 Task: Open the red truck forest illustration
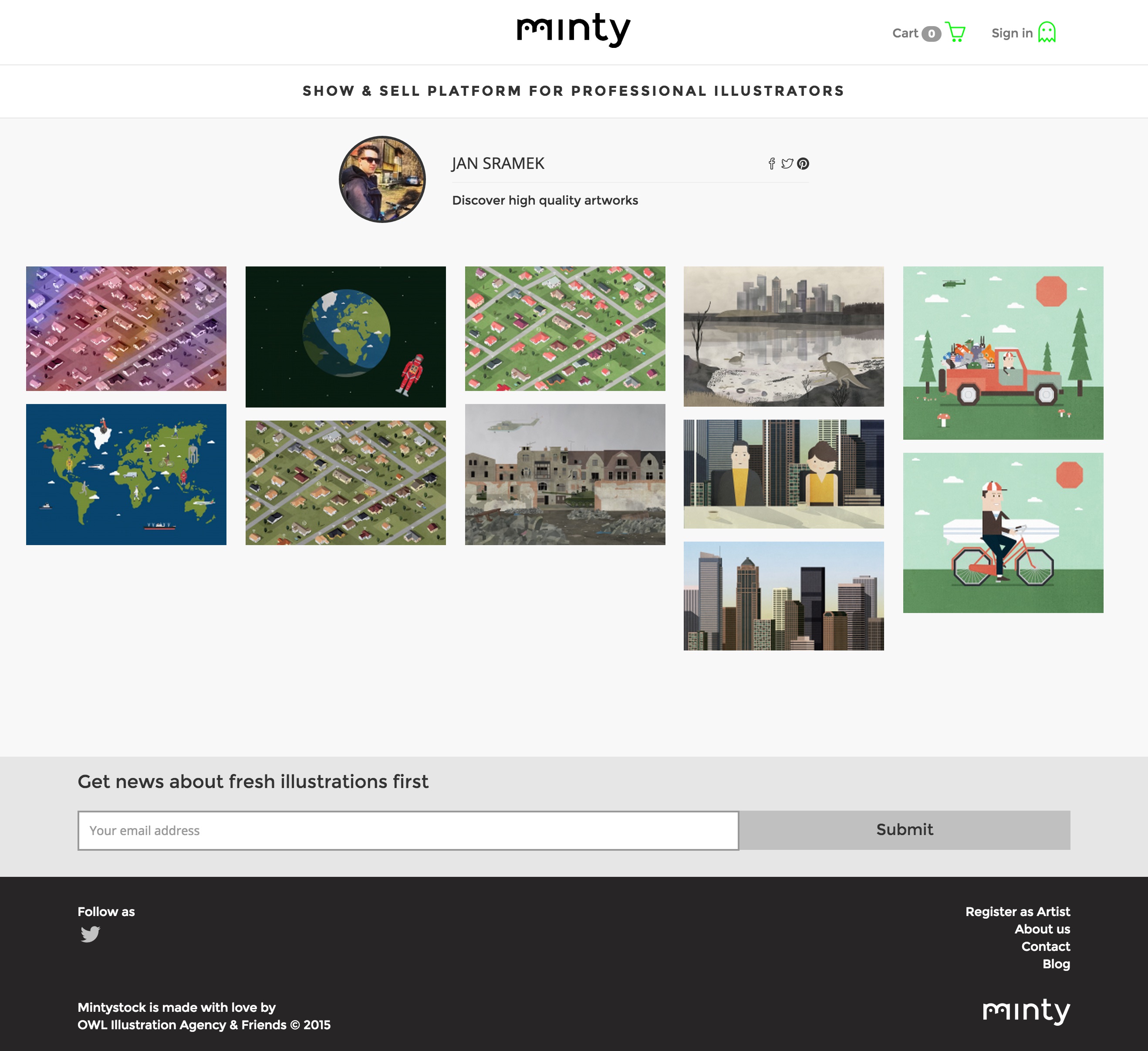click(x=1003, y=353)
